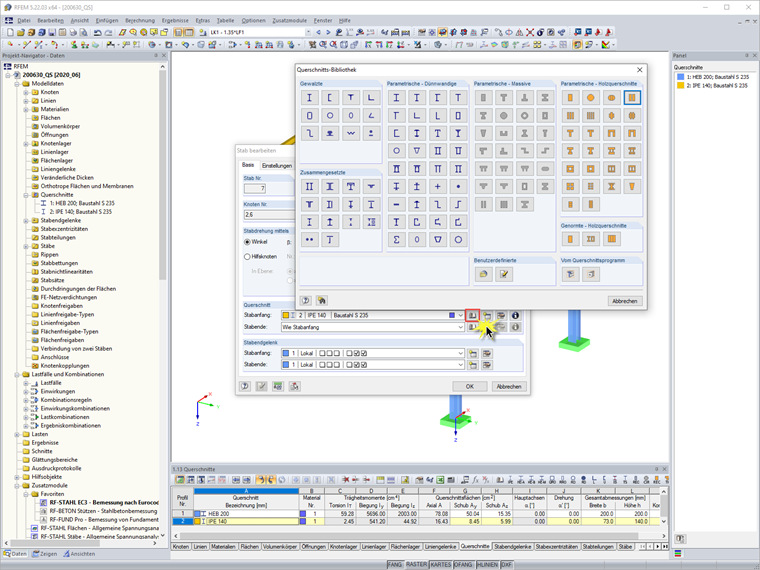
Task: Open Stabende cross-section dropdown
Action: [460, 327]
